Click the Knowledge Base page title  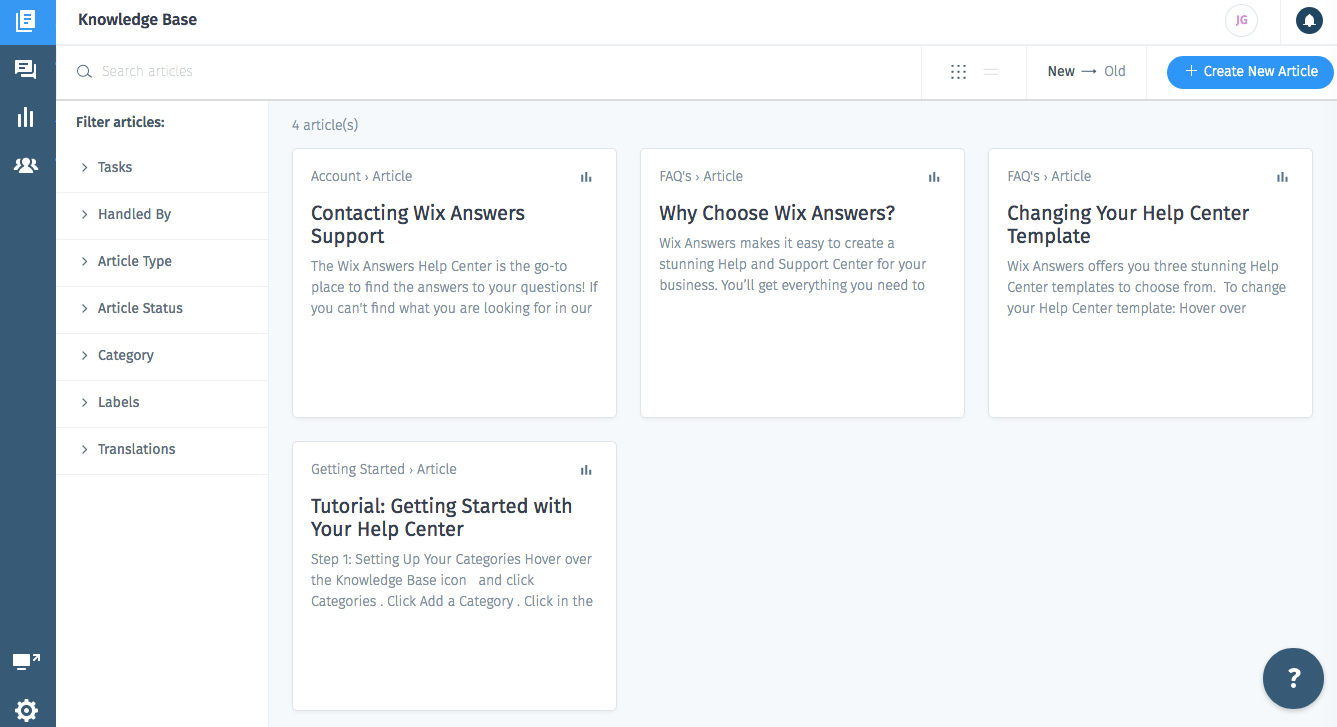click(x=137, y=20)
